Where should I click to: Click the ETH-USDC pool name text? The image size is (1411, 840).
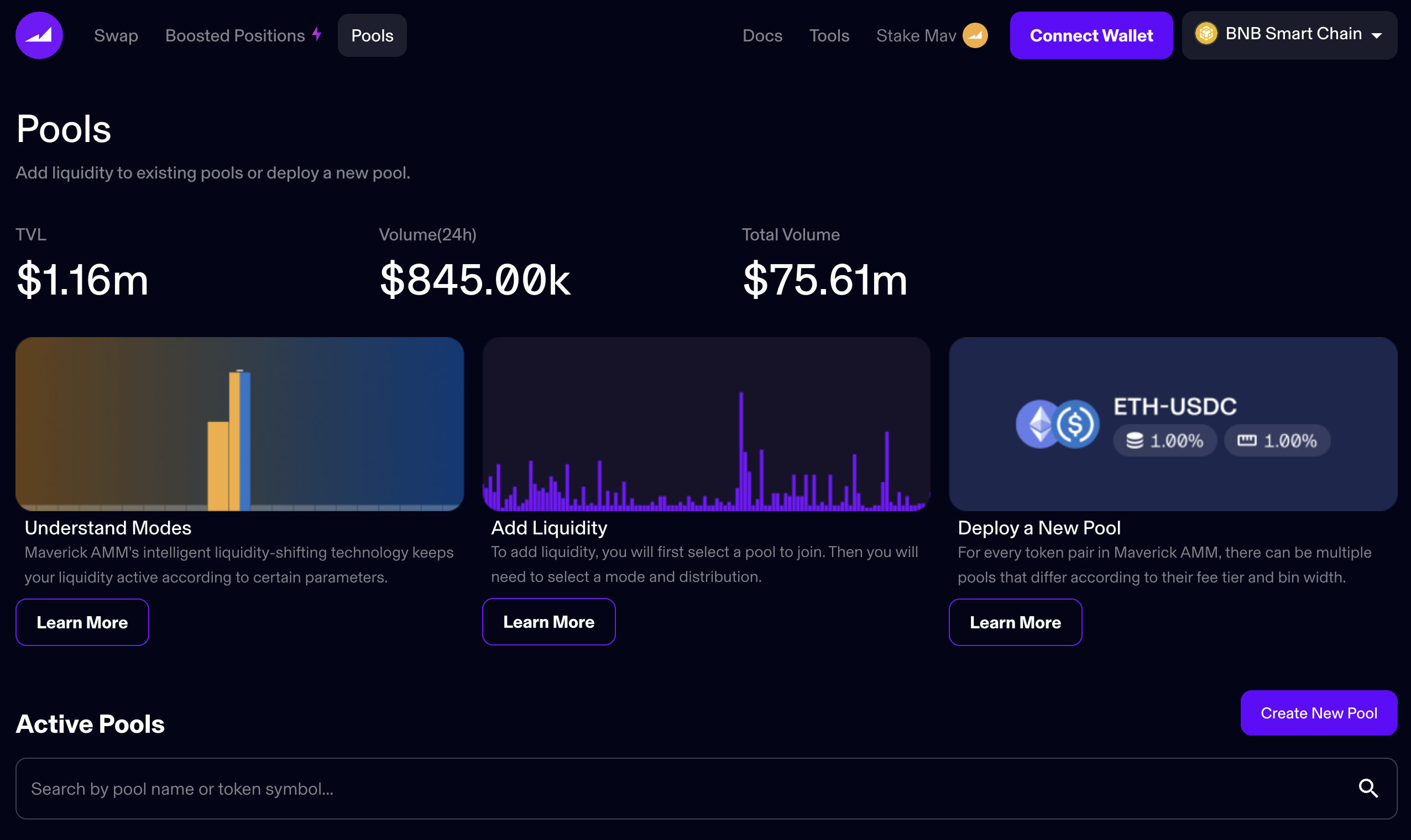[1175, 406]
